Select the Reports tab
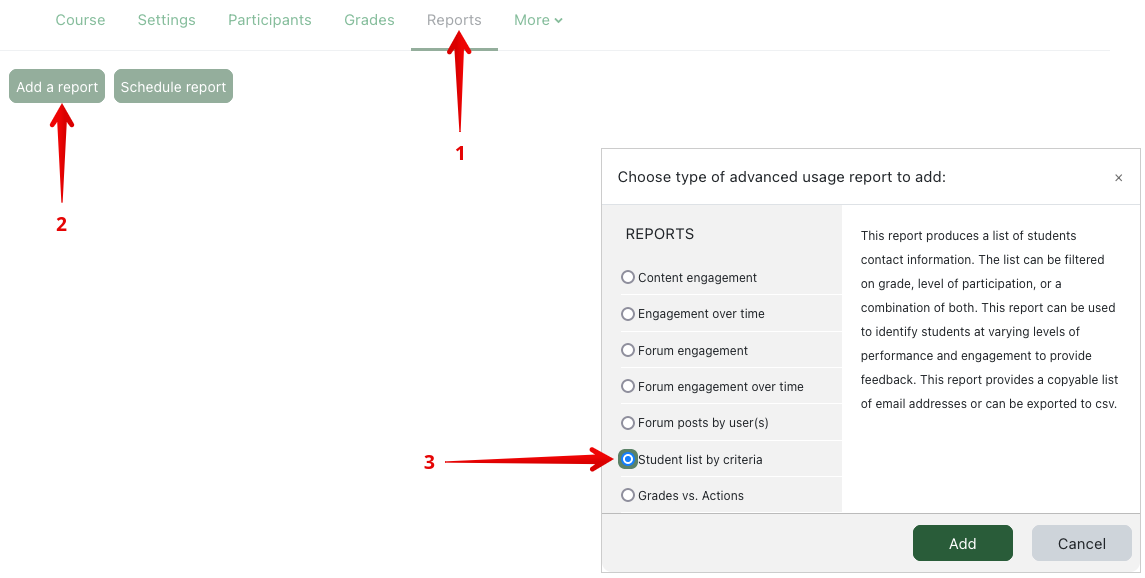 point(454,20)
